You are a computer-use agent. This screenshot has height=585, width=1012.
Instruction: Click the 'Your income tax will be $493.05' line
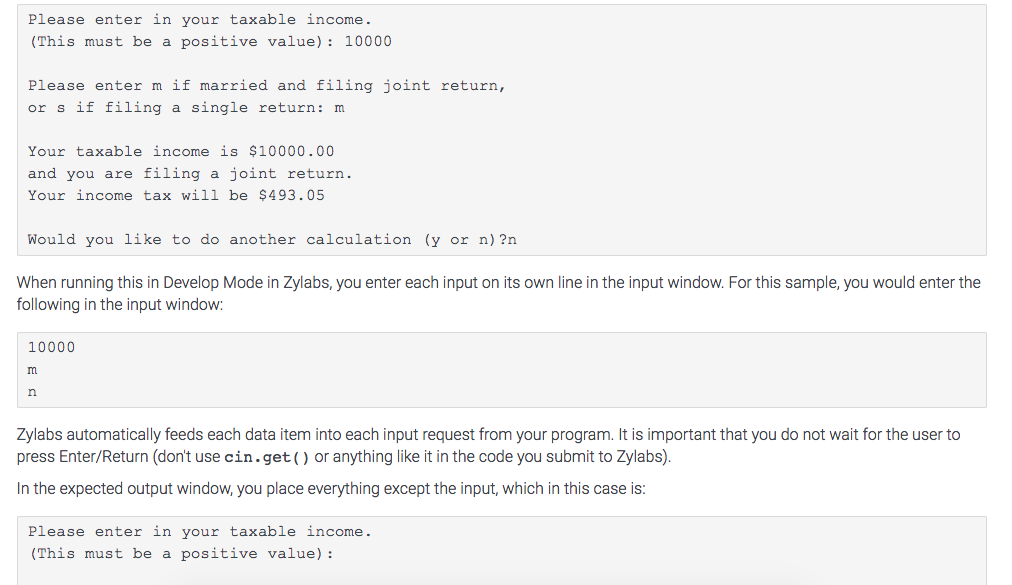176,196
